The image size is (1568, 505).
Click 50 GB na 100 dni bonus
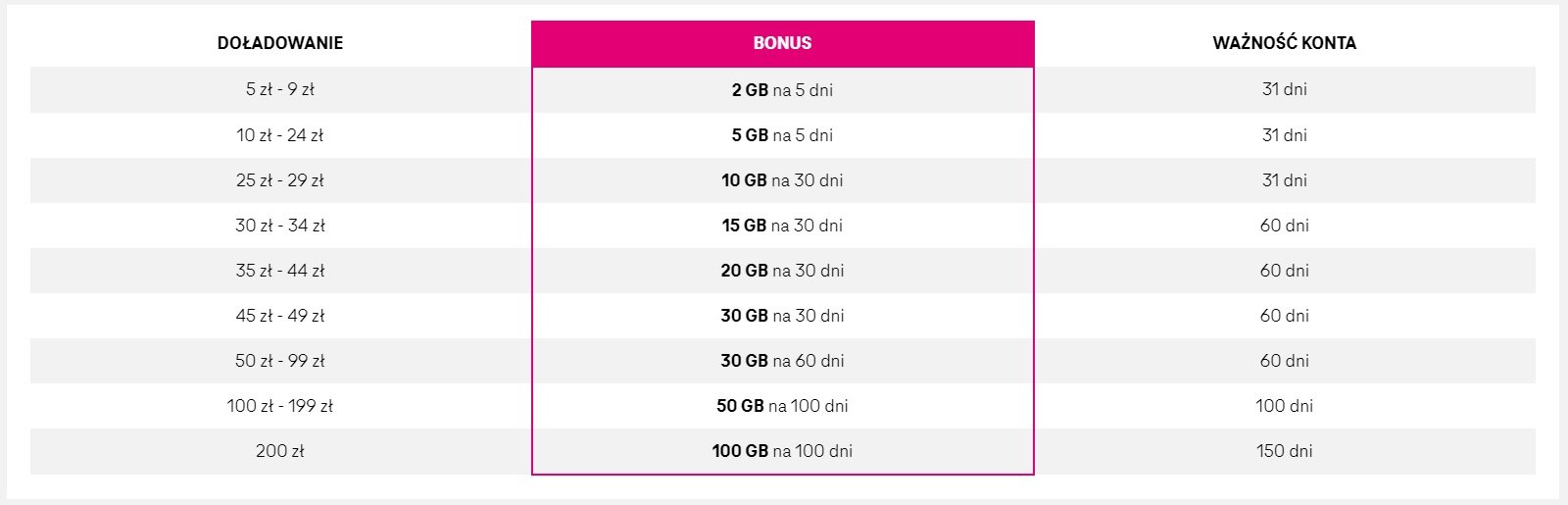pos(782,406)
